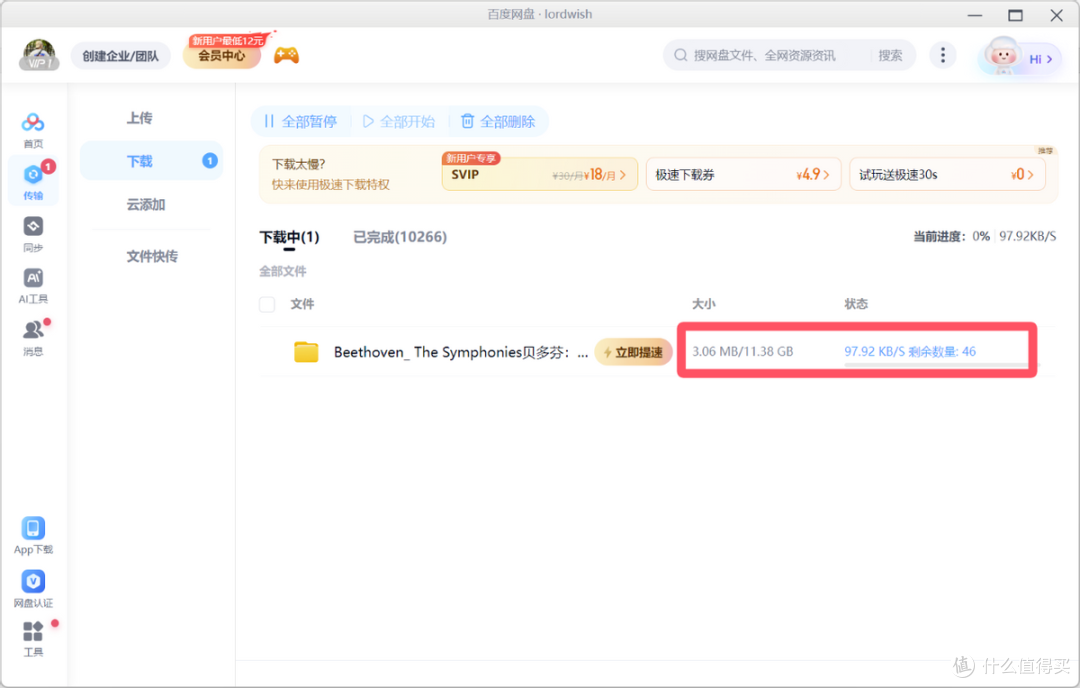Select the 文件快传 menu item
The width and height of the screenshot is (1080, 688).
pos(152,256)
